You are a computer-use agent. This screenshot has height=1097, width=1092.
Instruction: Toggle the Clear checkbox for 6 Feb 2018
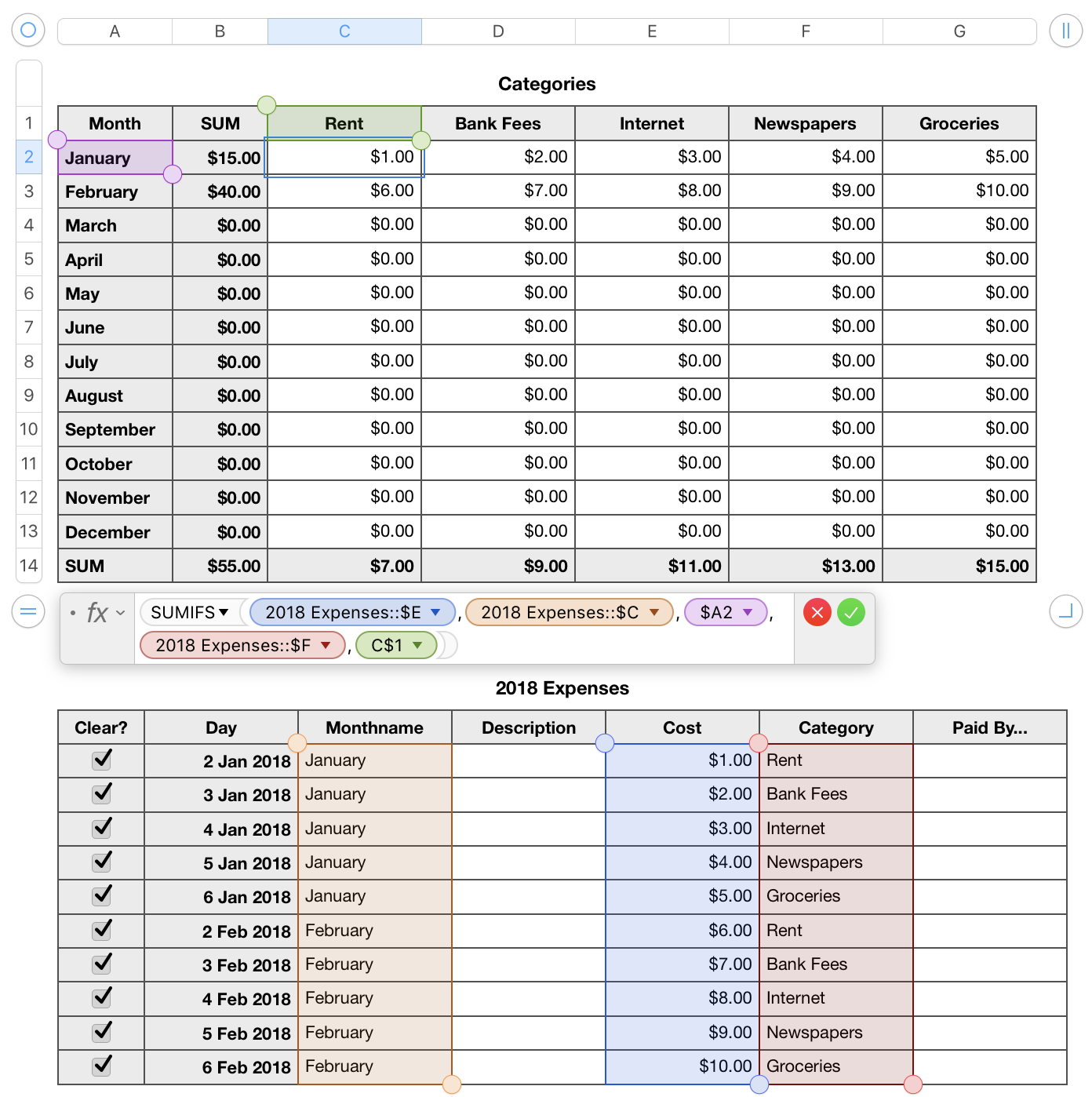[x=102, y=1066]
